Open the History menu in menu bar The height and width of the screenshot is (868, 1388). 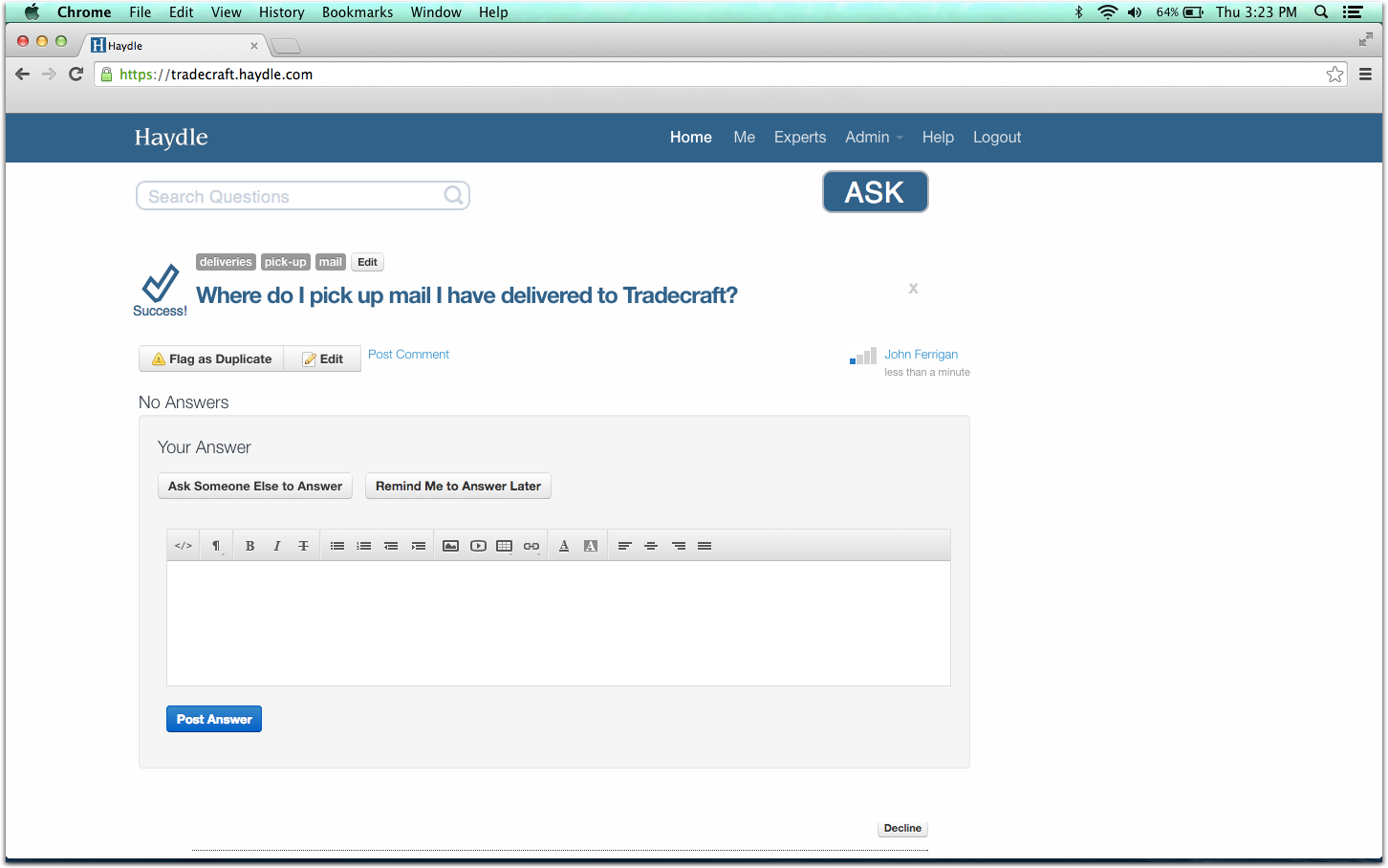[x=281, y=12]
